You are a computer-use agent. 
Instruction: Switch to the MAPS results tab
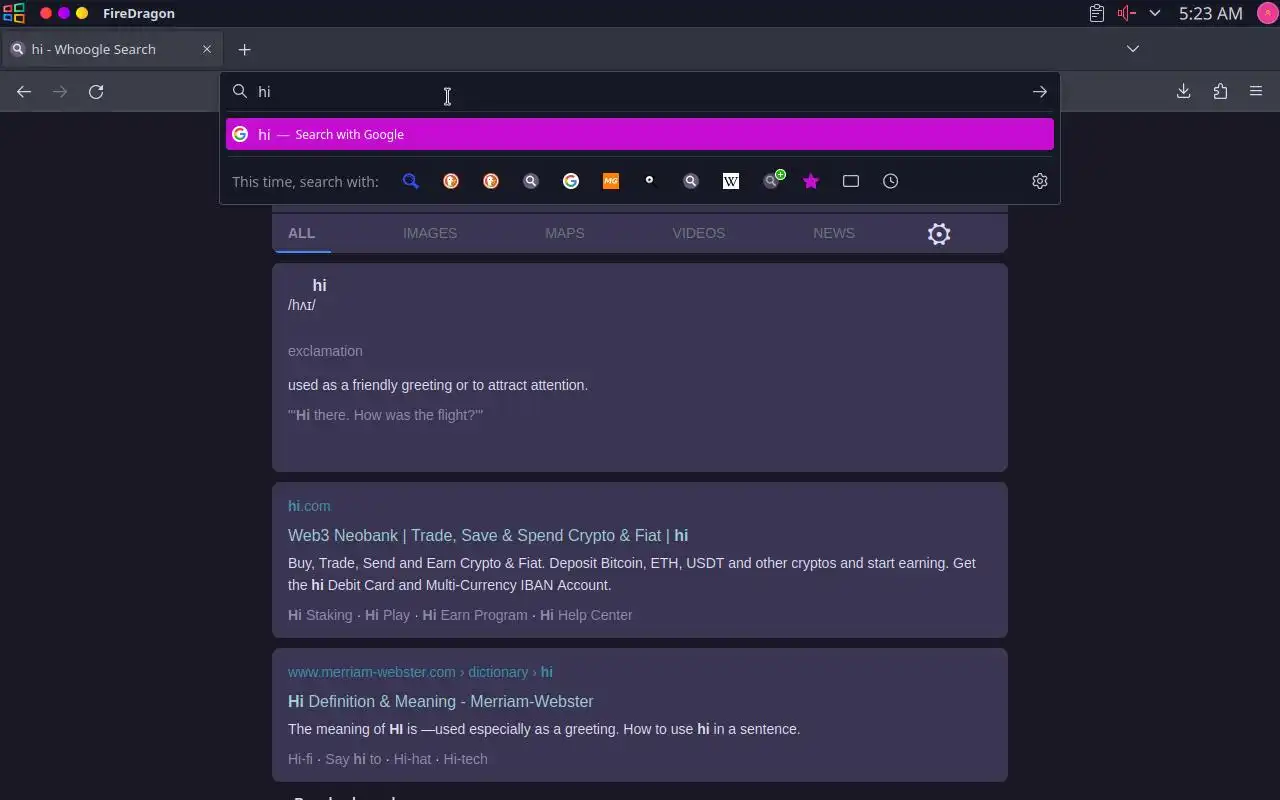point(565,233)
